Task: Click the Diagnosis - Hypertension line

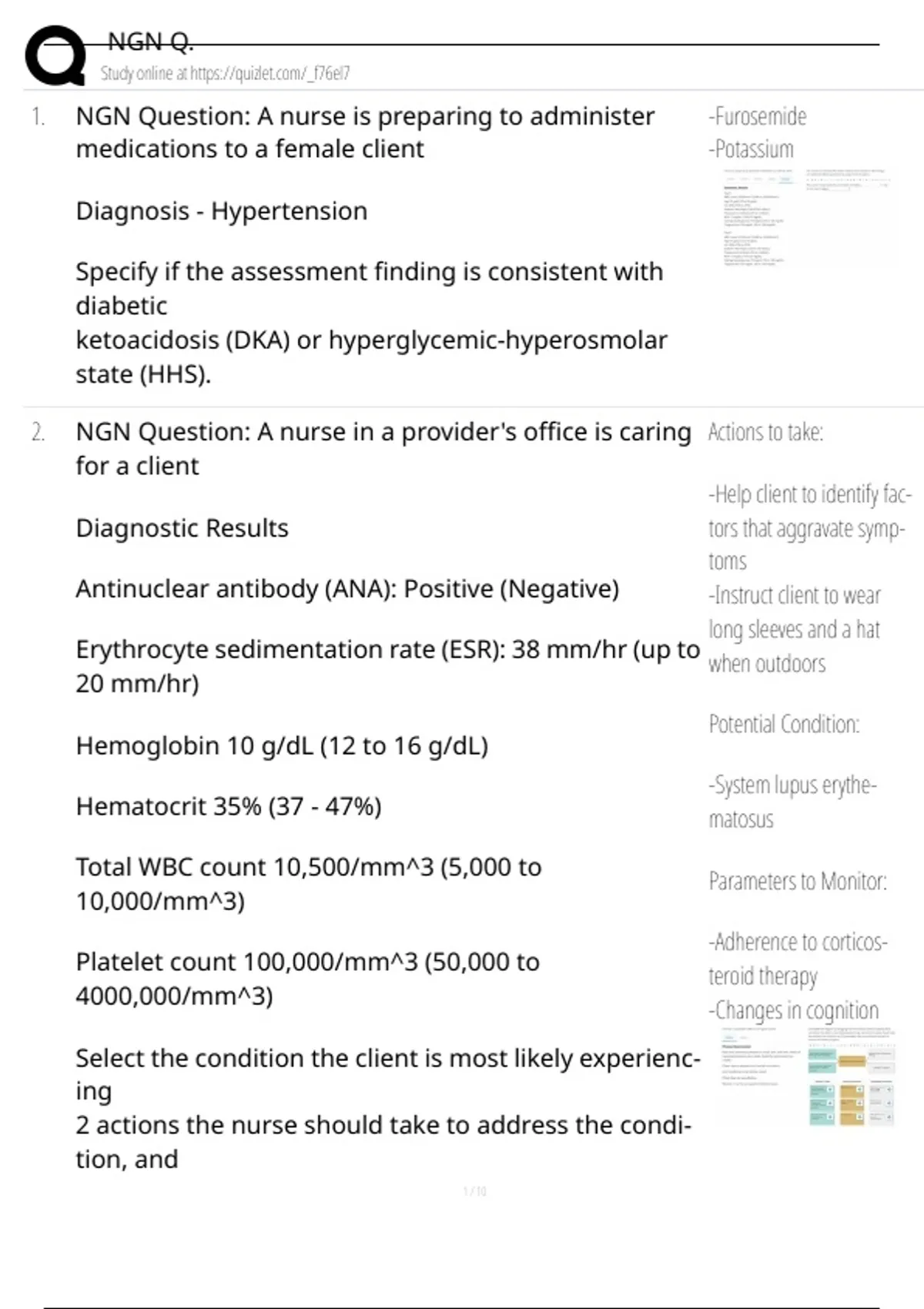Action: click(221, 211)
